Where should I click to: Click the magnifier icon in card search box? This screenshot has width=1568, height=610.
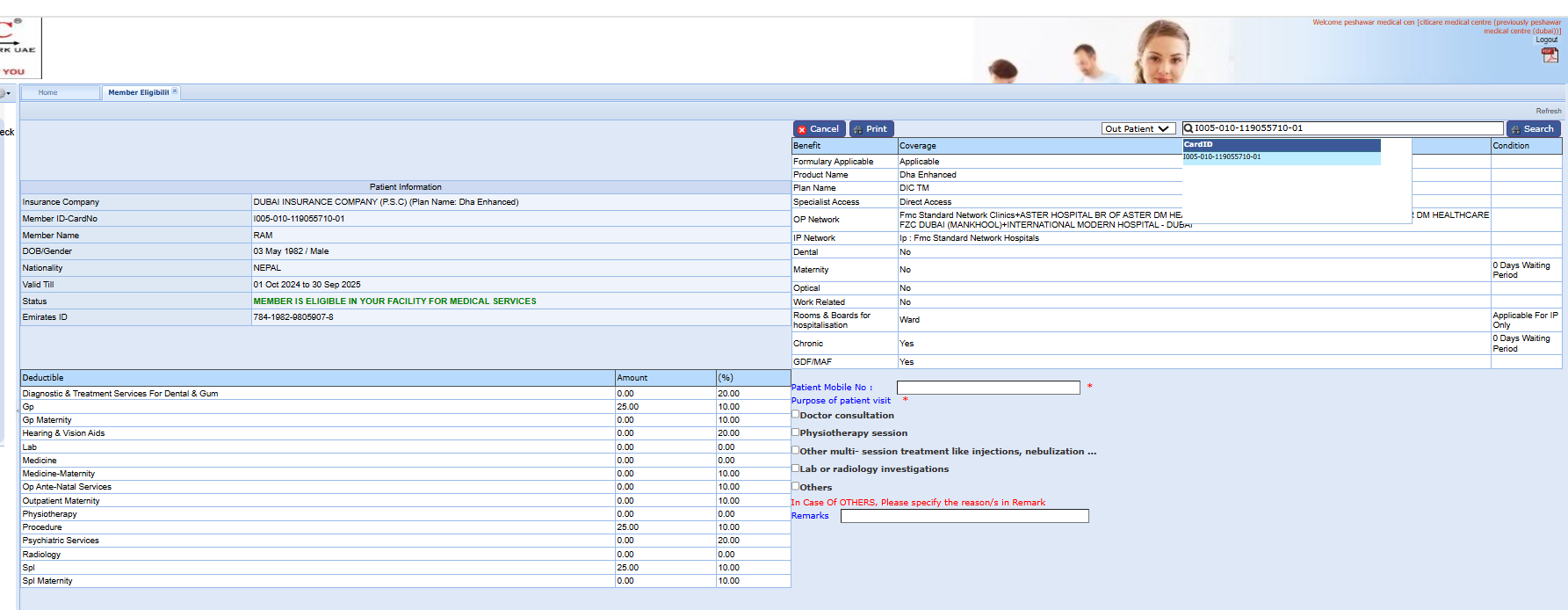(x=1189, y=128)
